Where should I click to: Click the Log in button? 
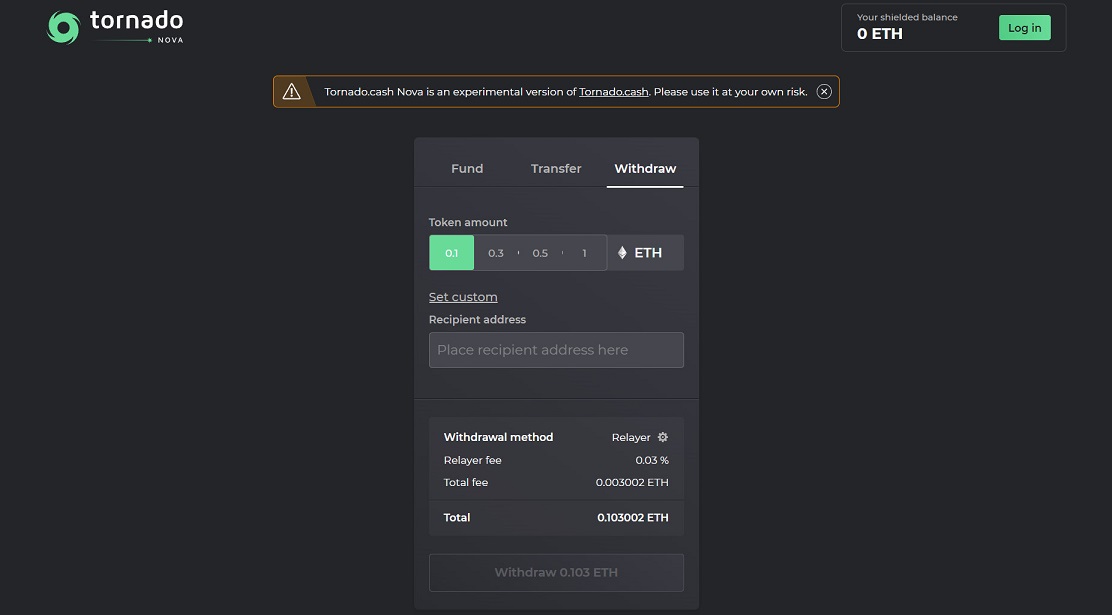point(1025,28)
